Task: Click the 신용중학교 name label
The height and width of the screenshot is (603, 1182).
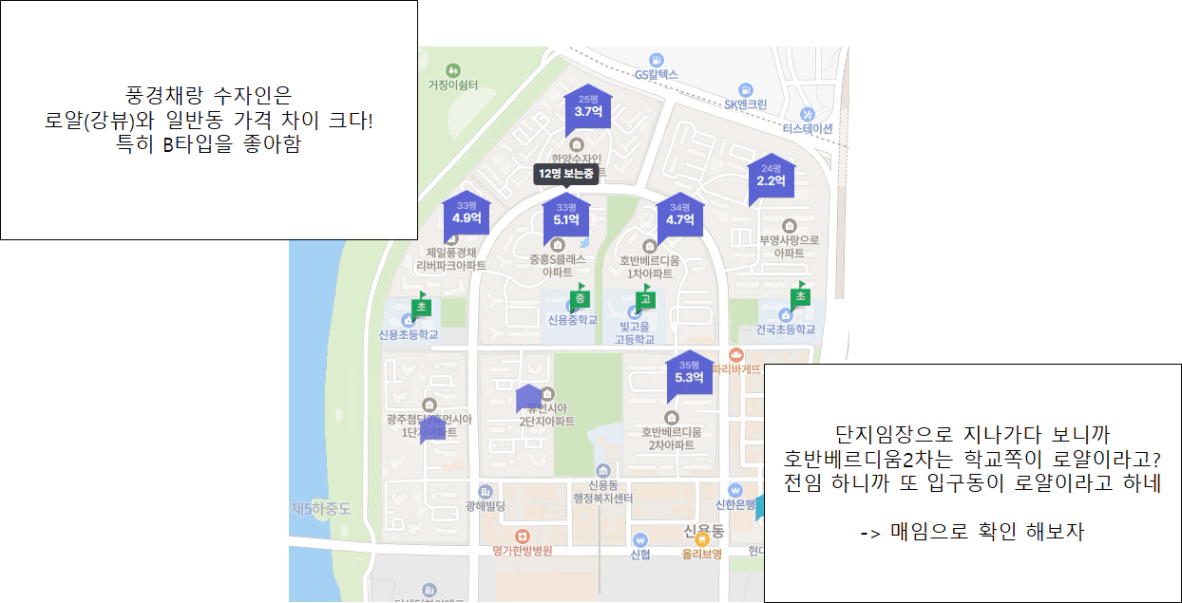Action: (573, 320)
